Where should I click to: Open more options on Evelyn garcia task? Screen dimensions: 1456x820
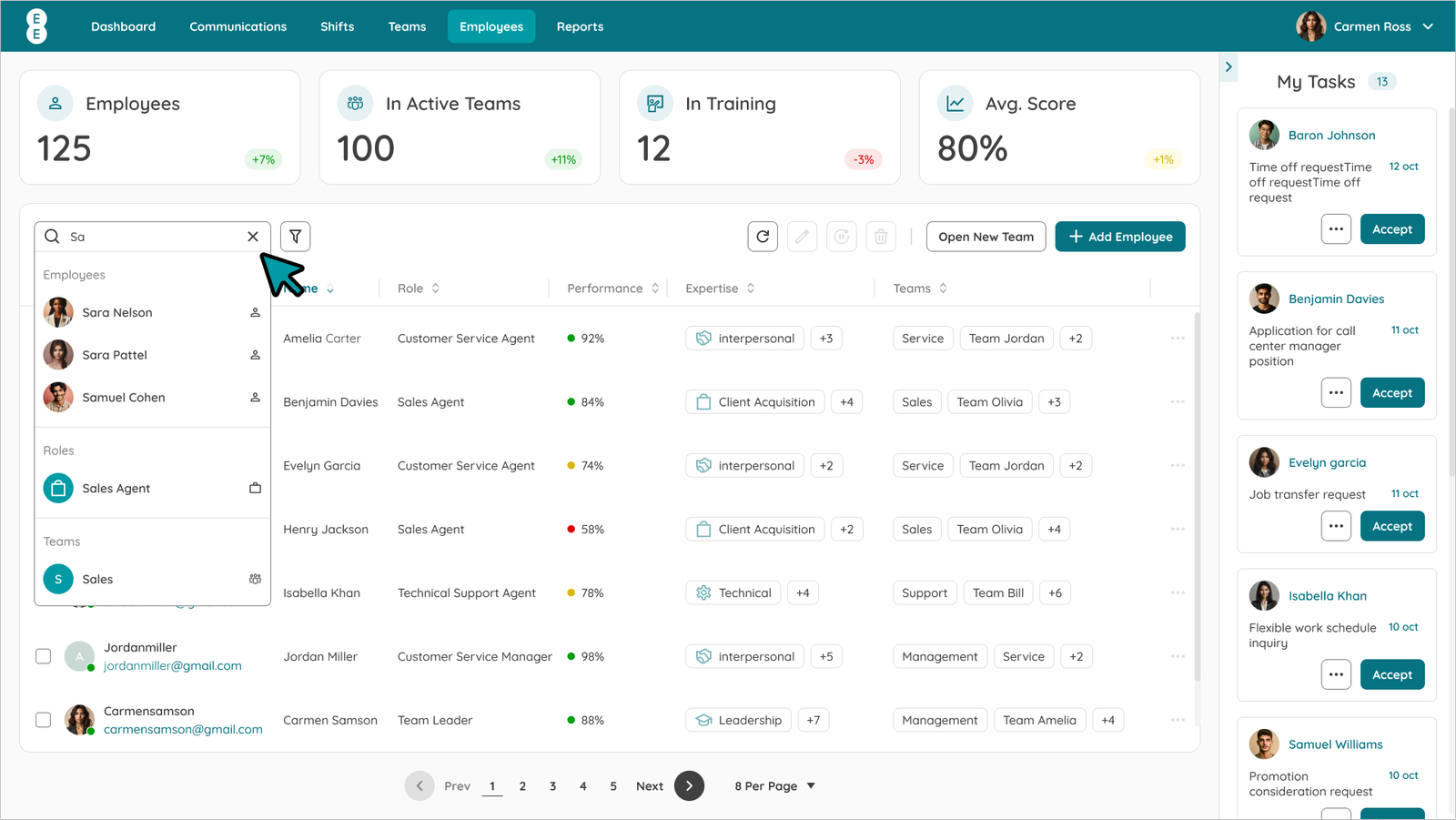point(1336,526)
